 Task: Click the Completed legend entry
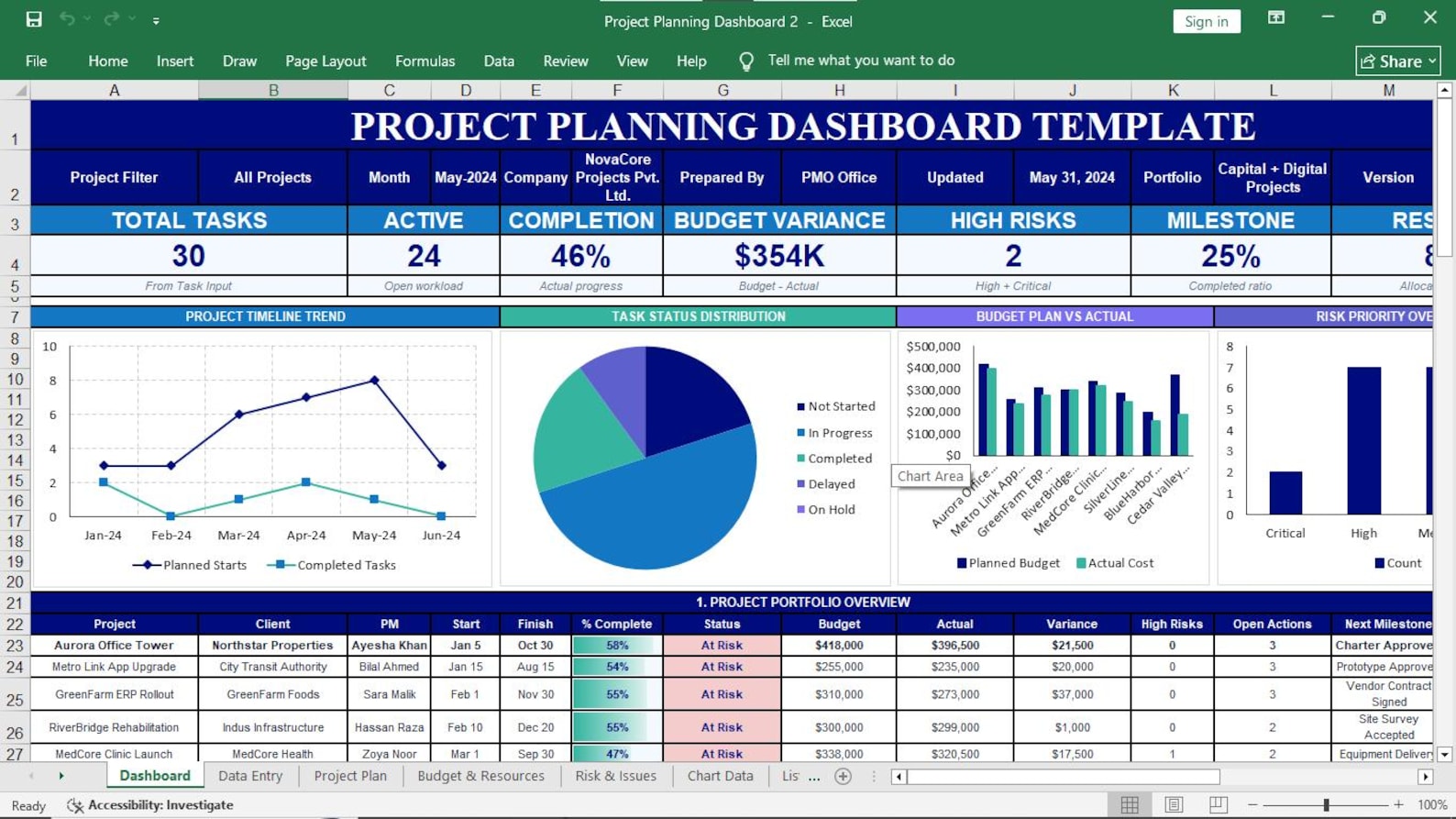[834, 459]
